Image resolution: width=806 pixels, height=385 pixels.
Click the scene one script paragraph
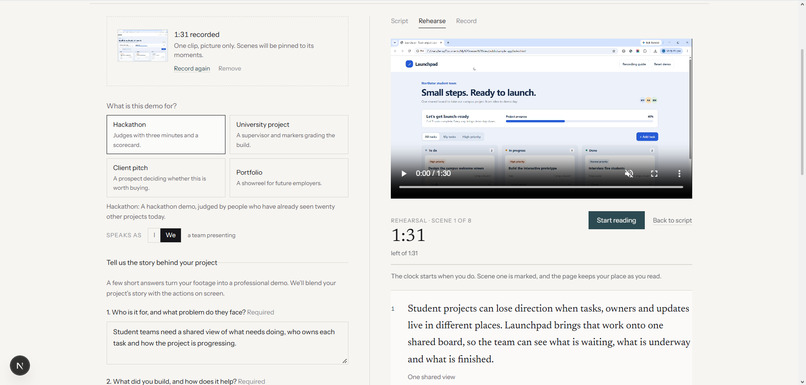coord(548,334)
